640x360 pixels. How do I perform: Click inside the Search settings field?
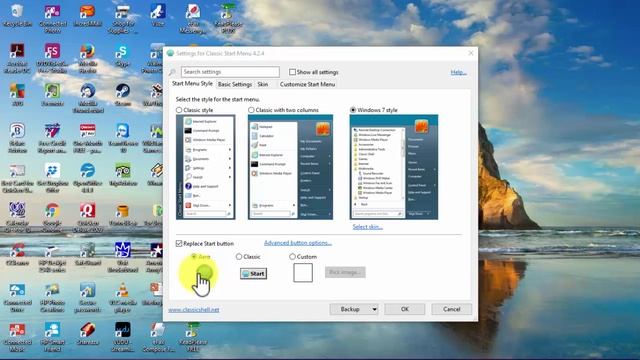coord(230,72)
